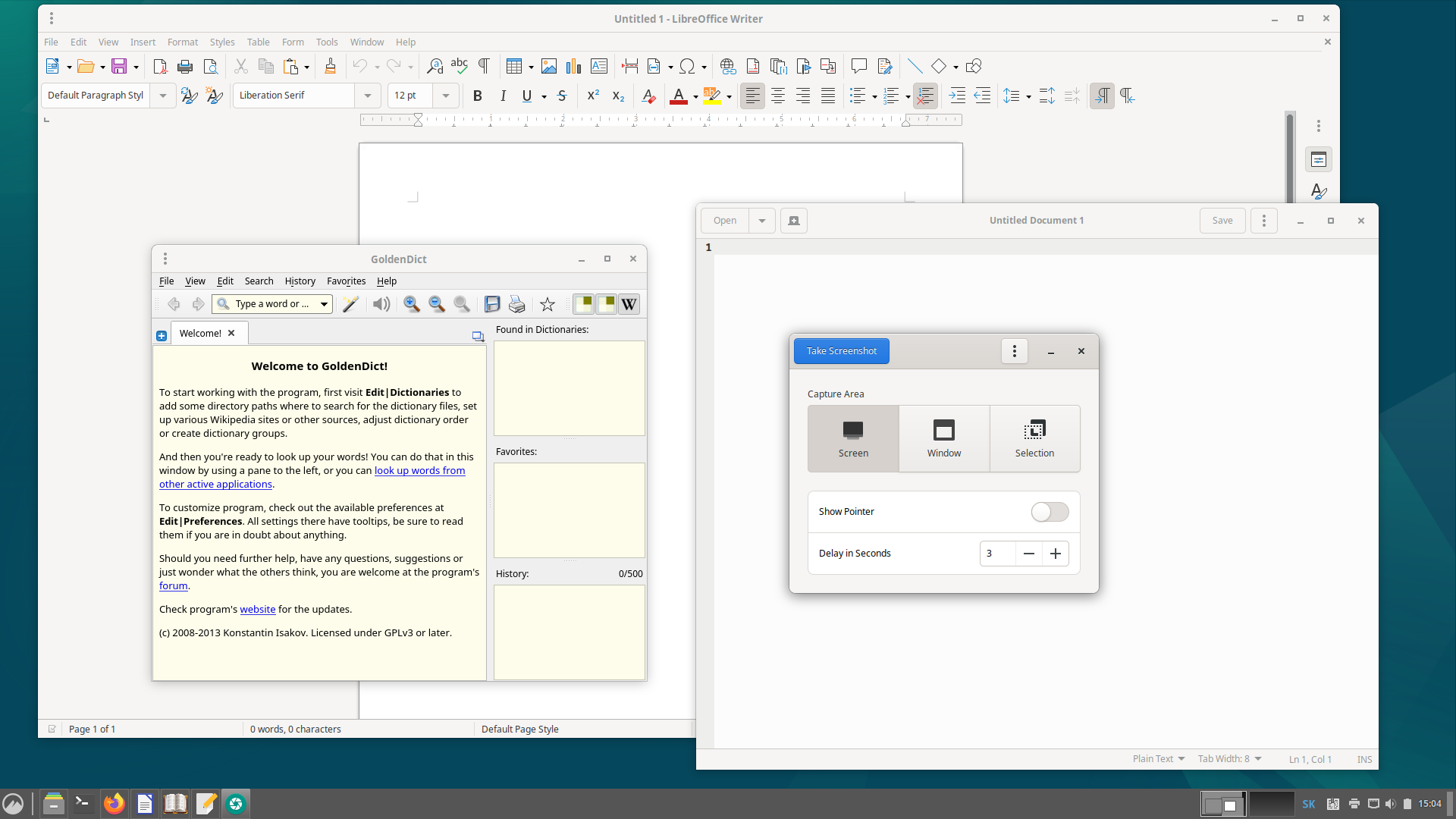
Task: Open Find and Replace in Writer toolbar
Action: (435, 67)
